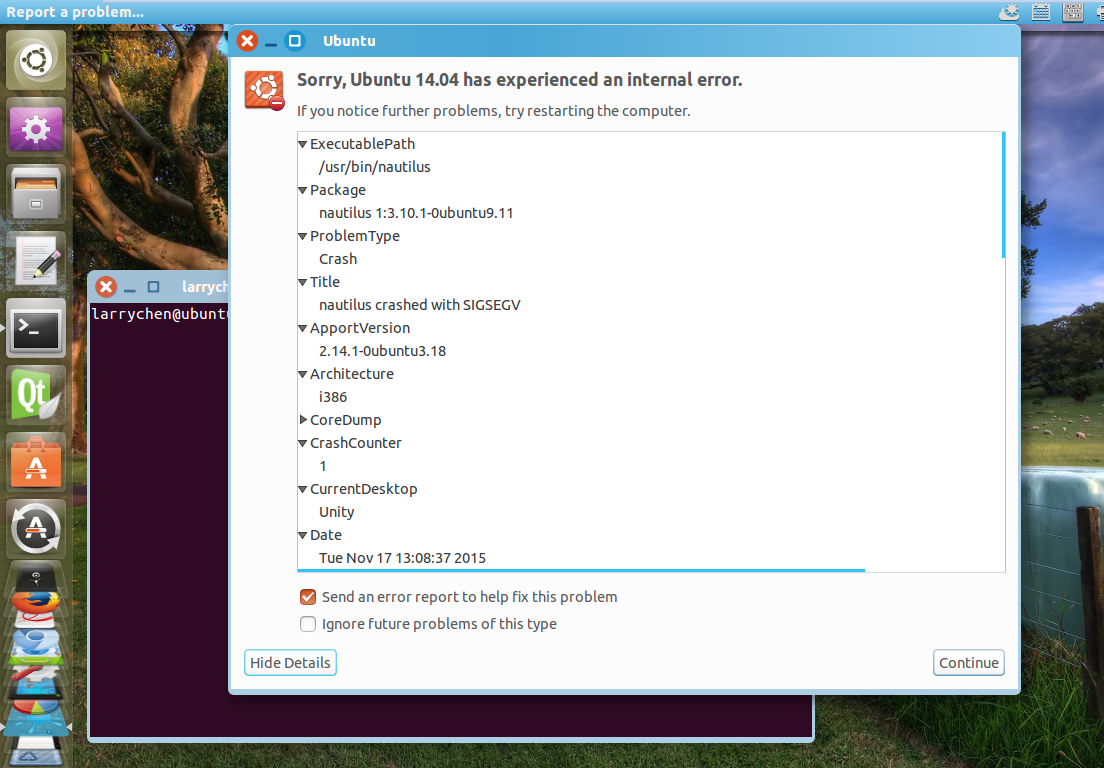Open Ubuntu Software Center orange bag icon
Viewport: 1104px width, 768px height.
click(x=36, y=462)
